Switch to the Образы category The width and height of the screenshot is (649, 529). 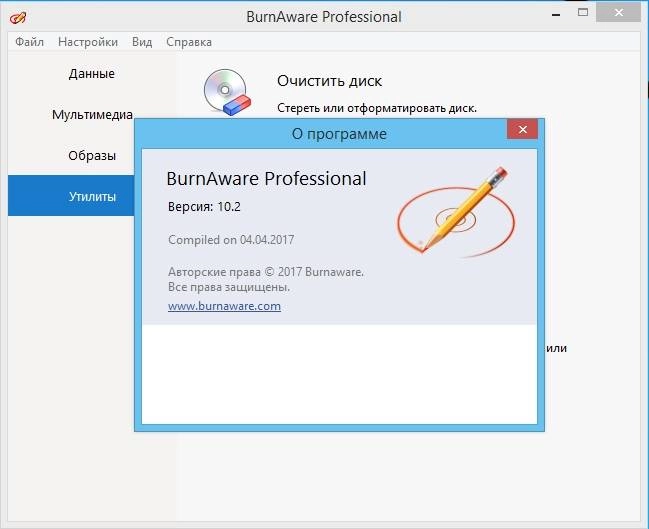[x=92, y=156]
